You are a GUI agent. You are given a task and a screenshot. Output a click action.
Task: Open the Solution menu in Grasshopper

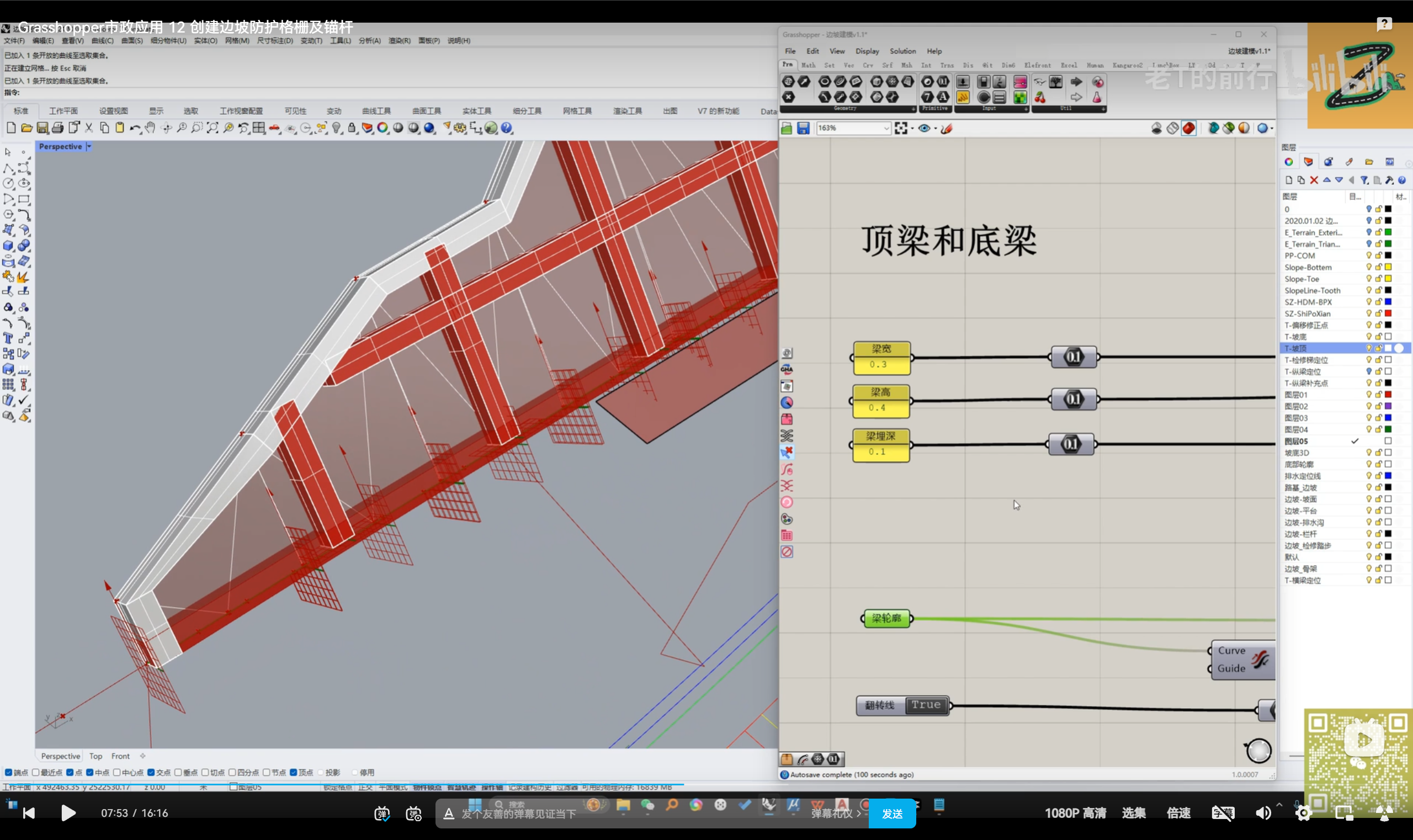(x=902, y=51)
